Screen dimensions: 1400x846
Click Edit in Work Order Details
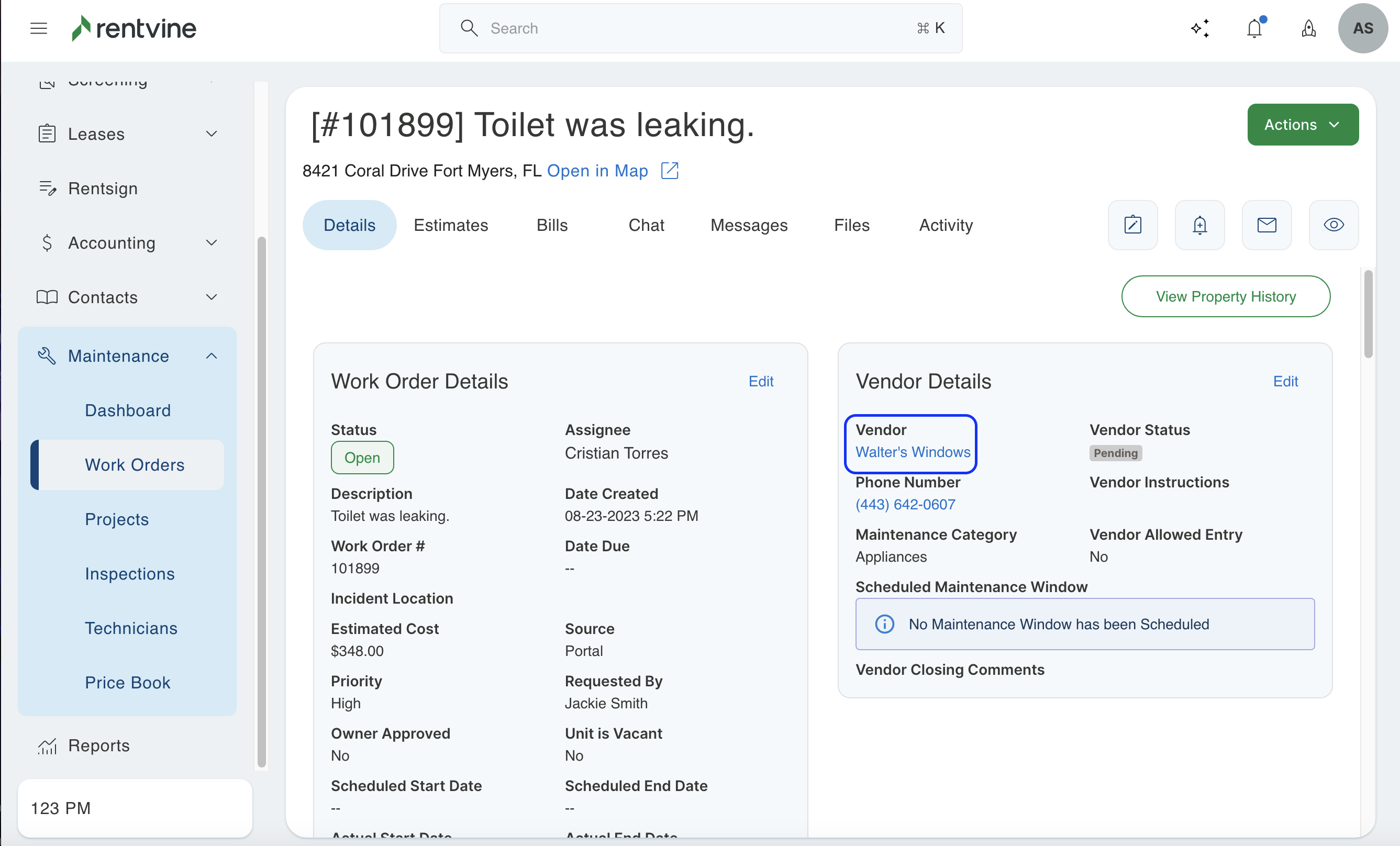click(x=761, y=381)
